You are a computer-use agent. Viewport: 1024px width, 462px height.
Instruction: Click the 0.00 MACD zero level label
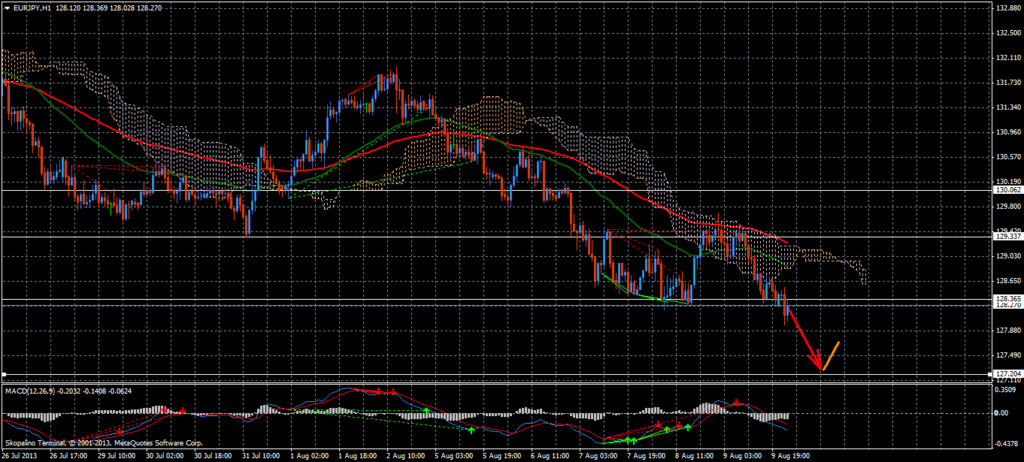(1003, 412)
